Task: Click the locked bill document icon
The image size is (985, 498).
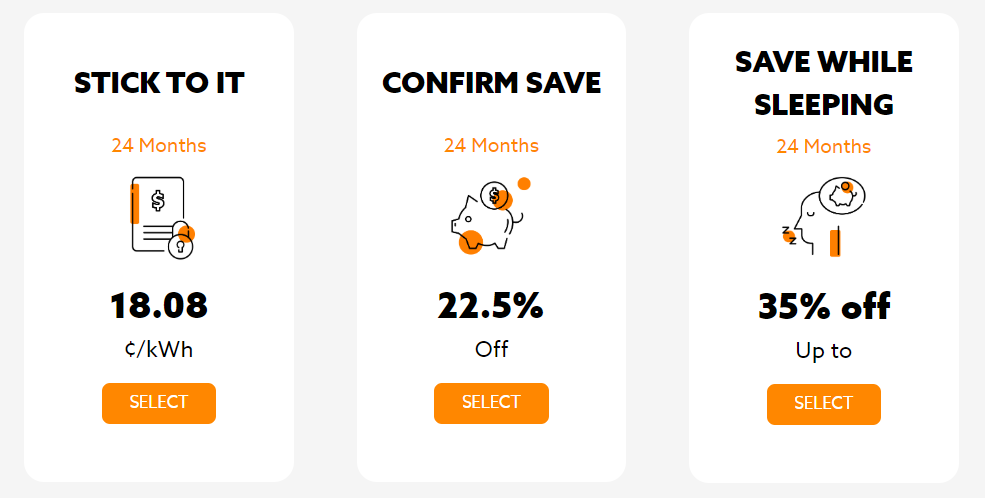Action: tap(160, 217)
